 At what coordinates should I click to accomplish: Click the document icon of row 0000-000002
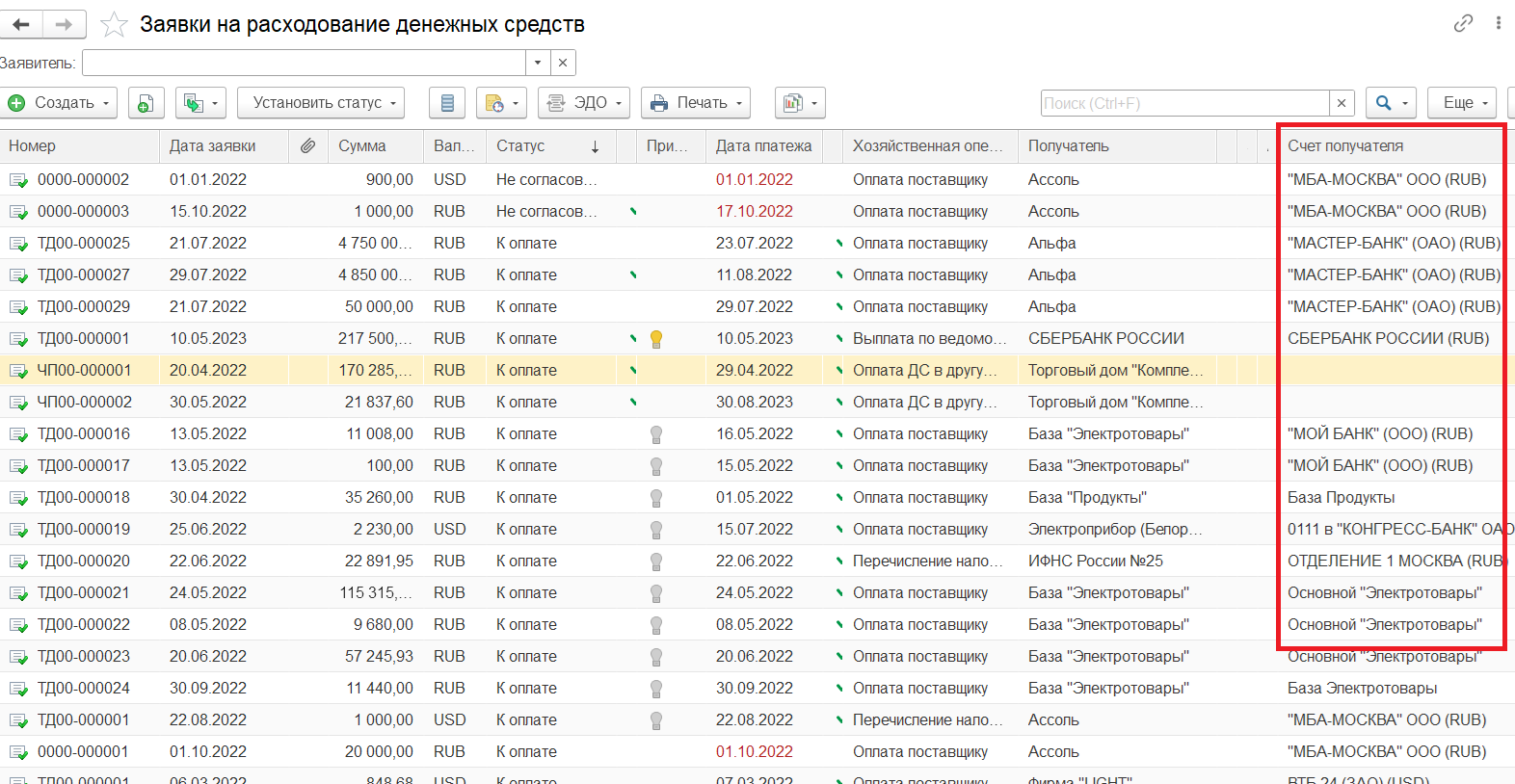coord(18,180)
